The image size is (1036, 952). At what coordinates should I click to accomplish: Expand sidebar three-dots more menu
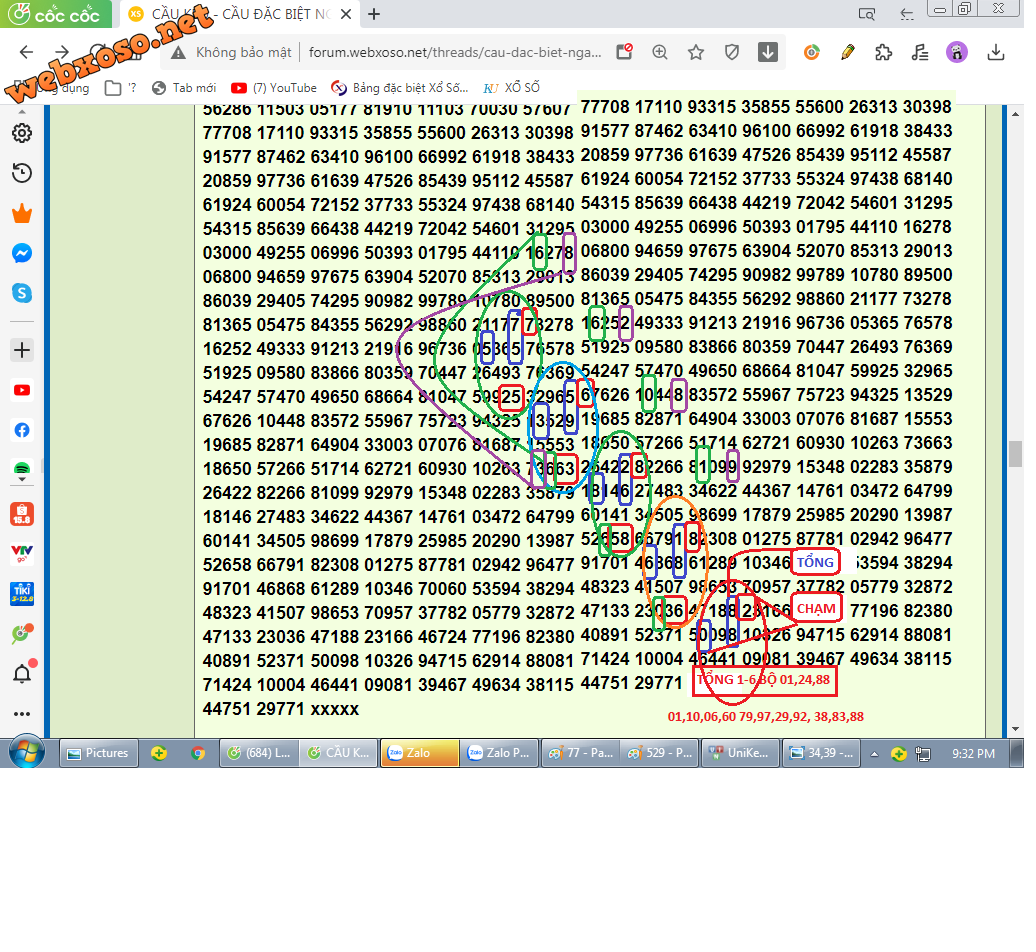click(22, 714)
